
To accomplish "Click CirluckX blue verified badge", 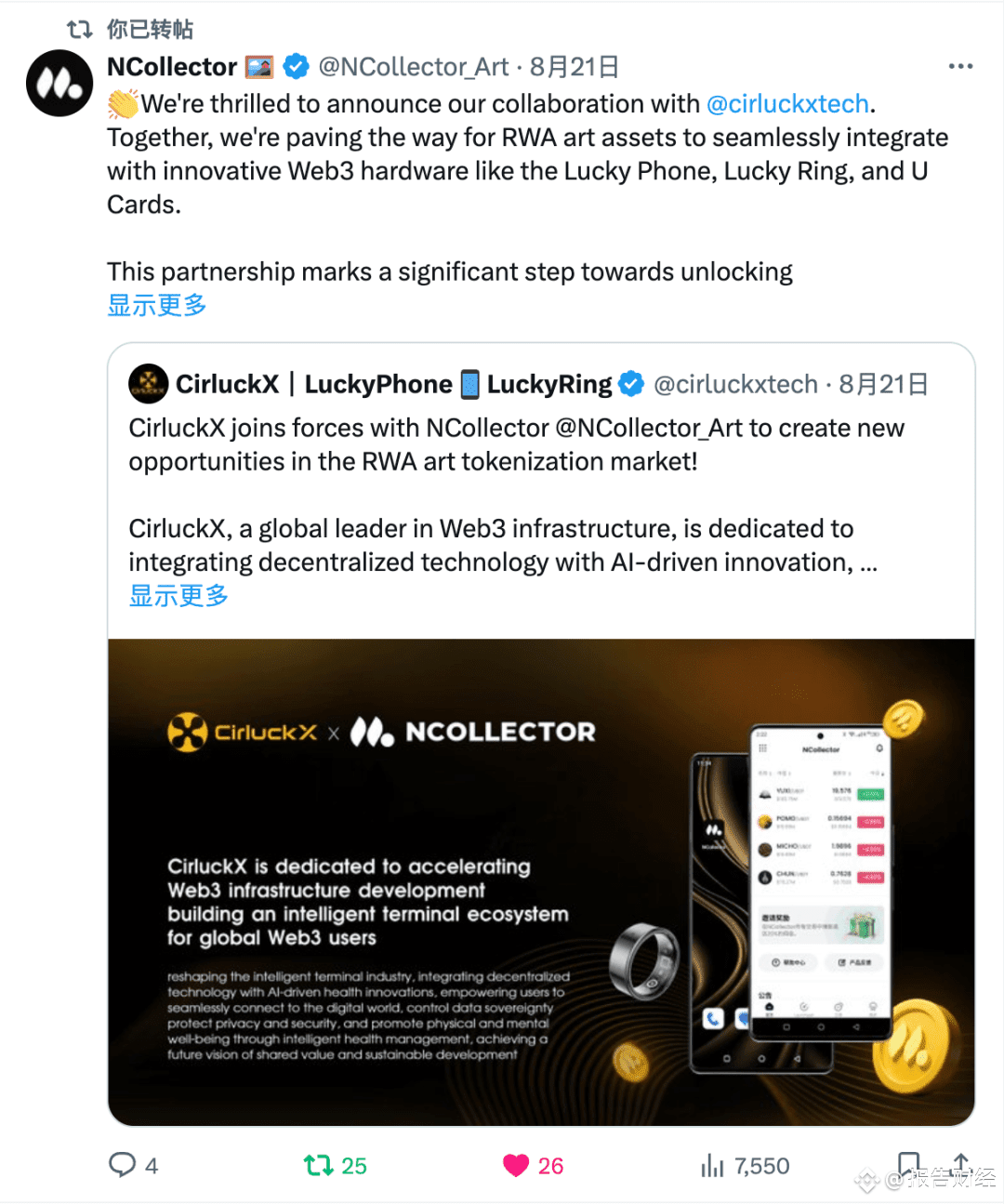I will [x=631, y=384].
